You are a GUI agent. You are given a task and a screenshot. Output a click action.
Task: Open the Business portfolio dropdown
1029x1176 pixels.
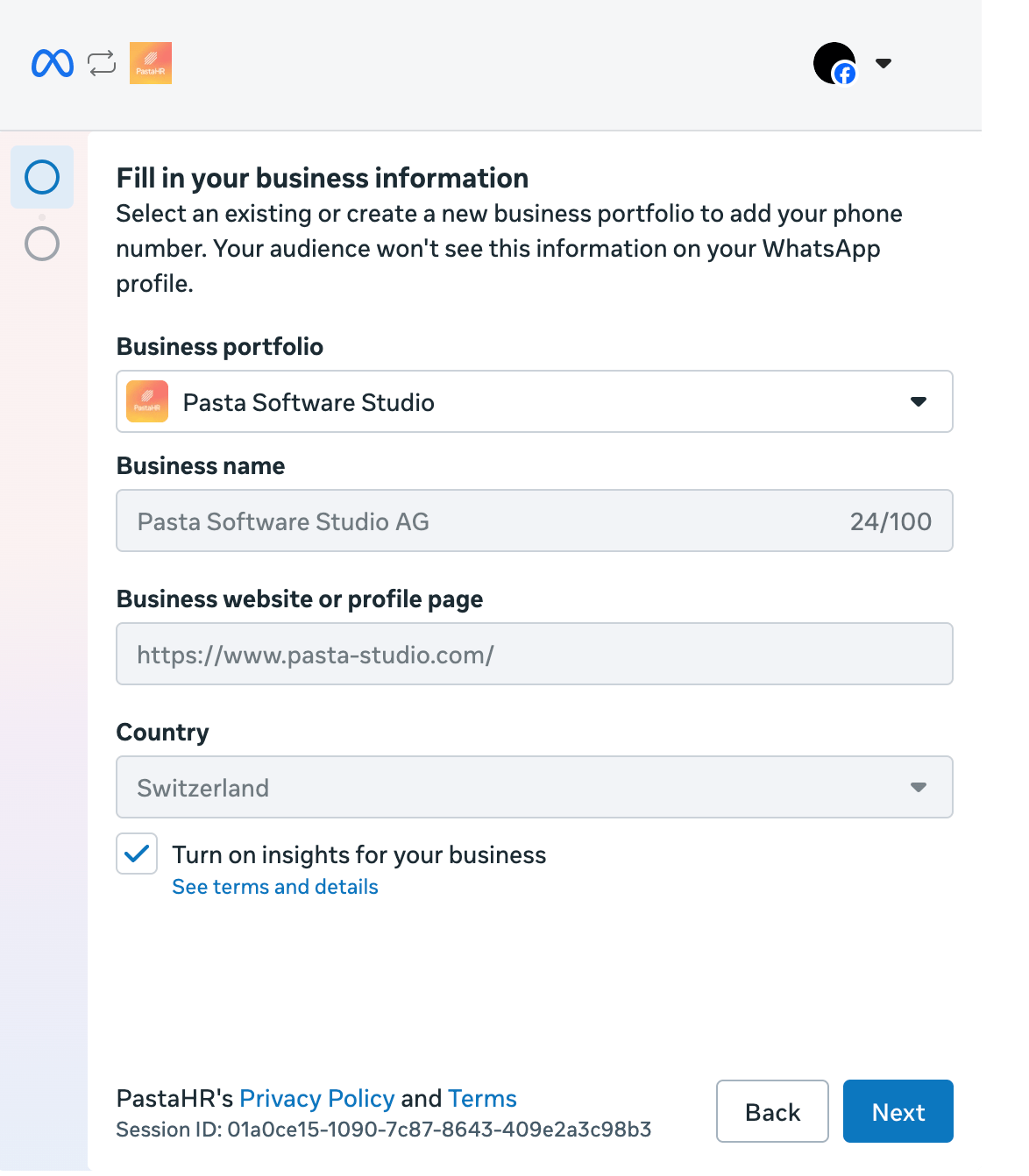535,401
